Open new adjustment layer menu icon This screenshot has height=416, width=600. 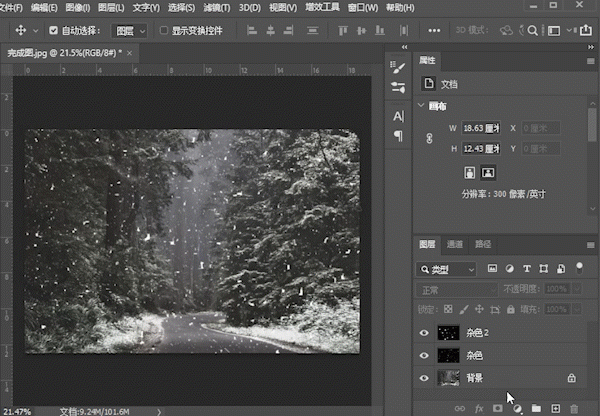point(517,408)
